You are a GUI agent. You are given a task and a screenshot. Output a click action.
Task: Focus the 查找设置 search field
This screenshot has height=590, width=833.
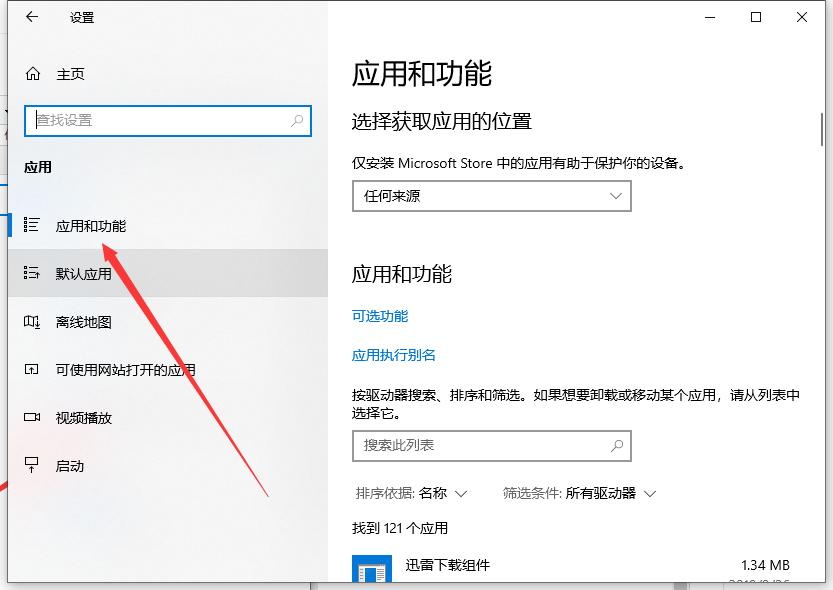tap(168, 121)
